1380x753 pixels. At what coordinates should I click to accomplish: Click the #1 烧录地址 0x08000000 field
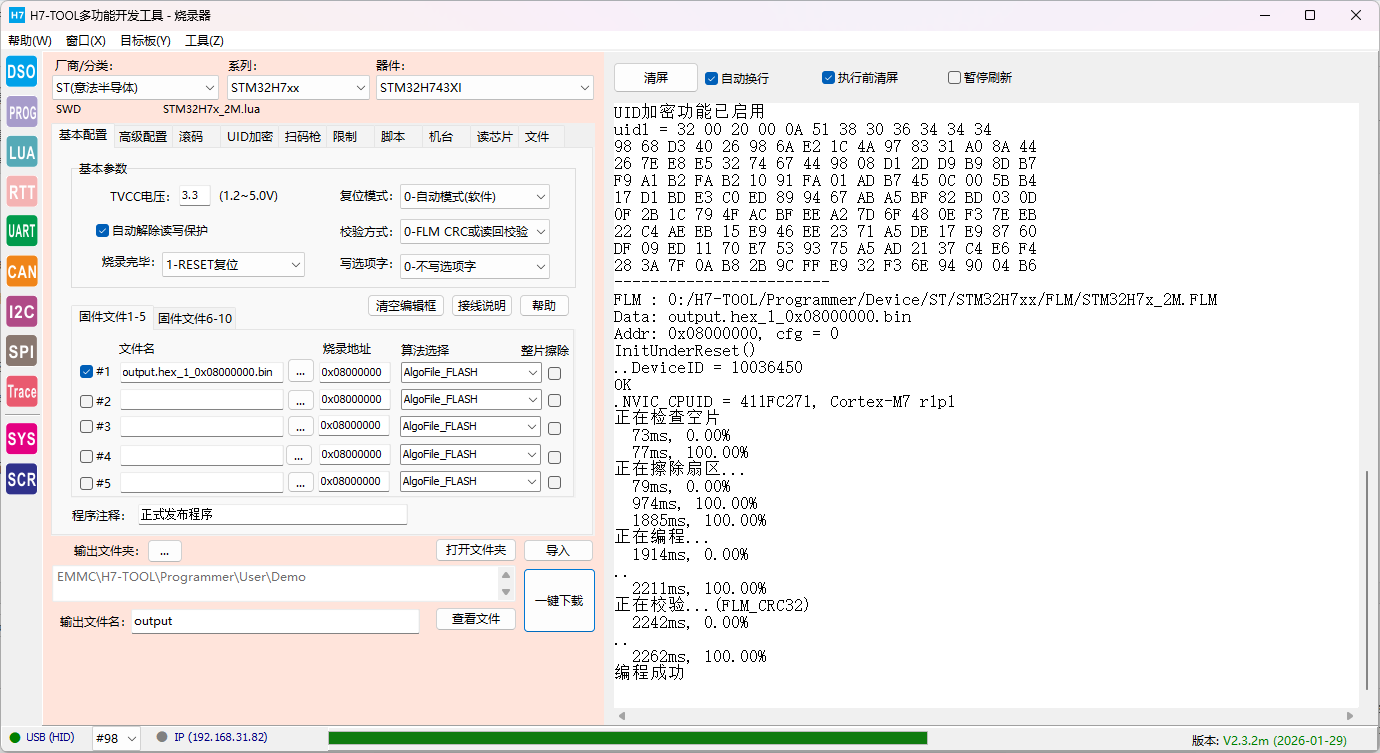(355, 372)
